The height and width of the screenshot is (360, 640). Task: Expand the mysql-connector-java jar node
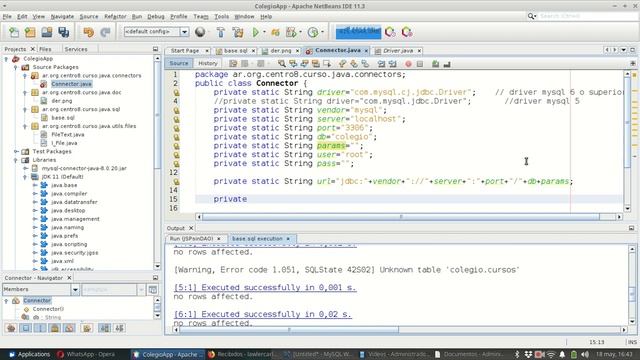point(25,168)
